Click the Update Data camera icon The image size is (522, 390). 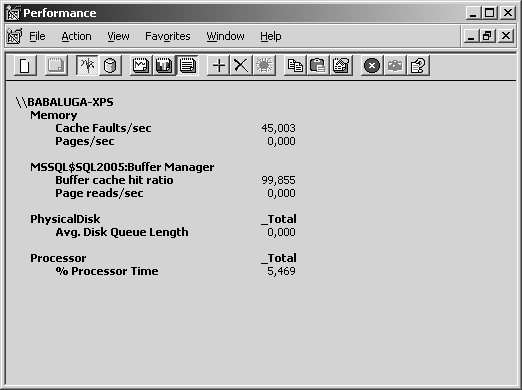click(x=395, y=65)
